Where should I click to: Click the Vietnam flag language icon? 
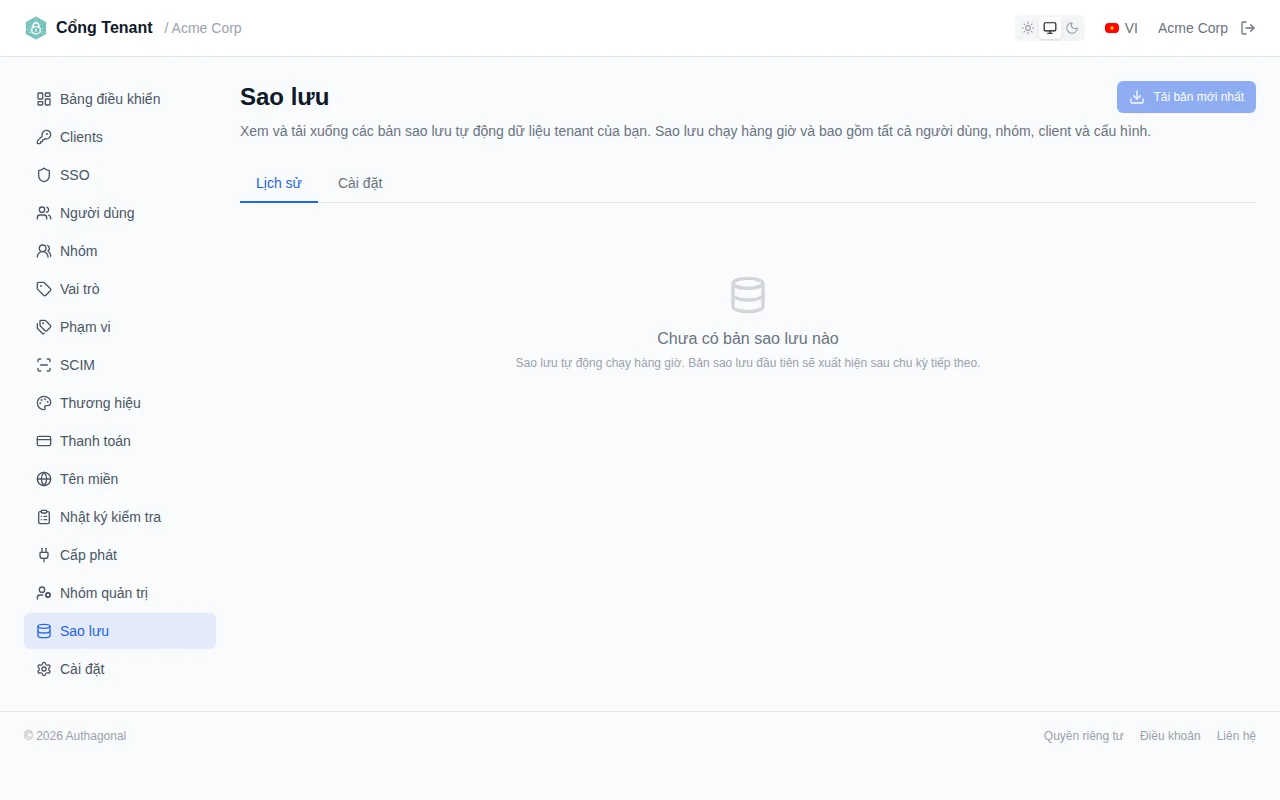[1112, 28]
